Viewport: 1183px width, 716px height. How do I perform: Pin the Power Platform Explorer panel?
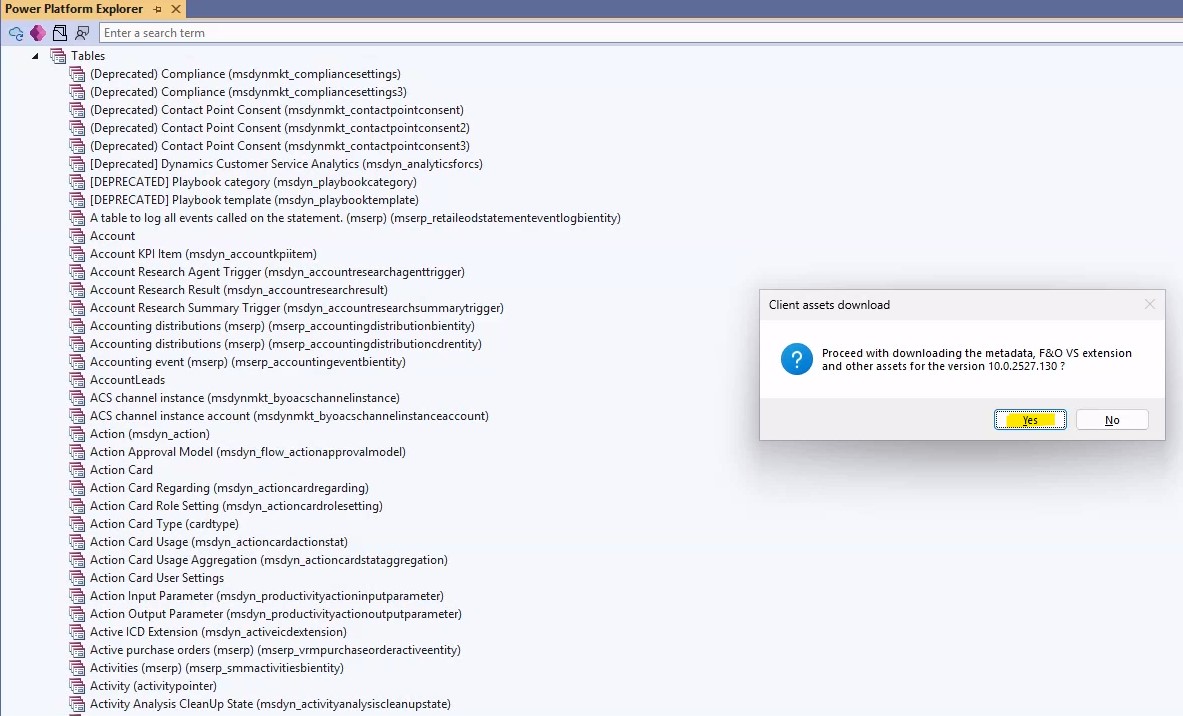coord(158,9)
